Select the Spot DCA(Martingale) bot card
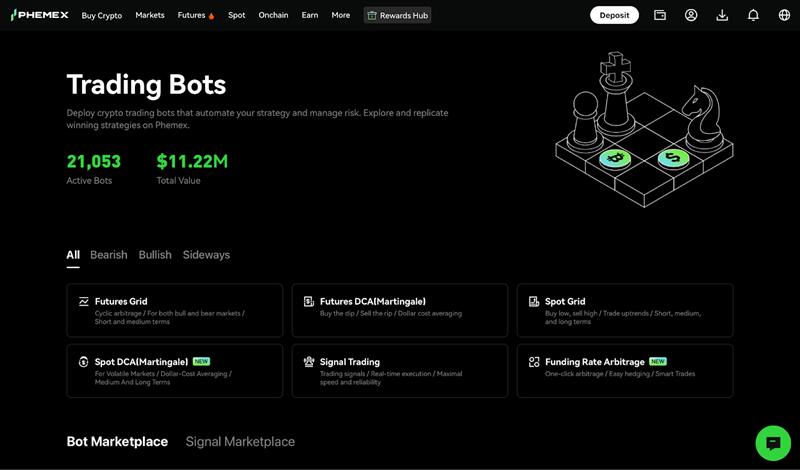This screenshot has width=800, height=470. 174,370
